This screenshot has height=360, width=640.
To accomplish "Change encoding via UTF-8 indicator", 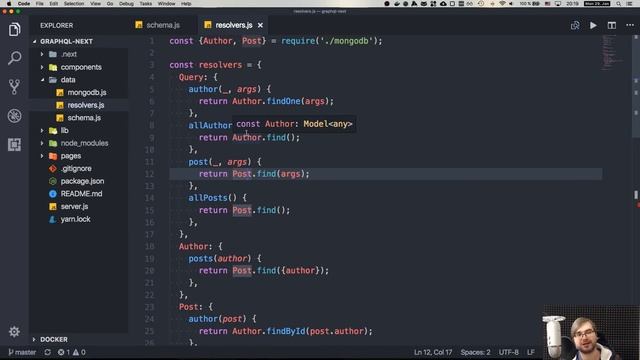I will click(509, 352).
